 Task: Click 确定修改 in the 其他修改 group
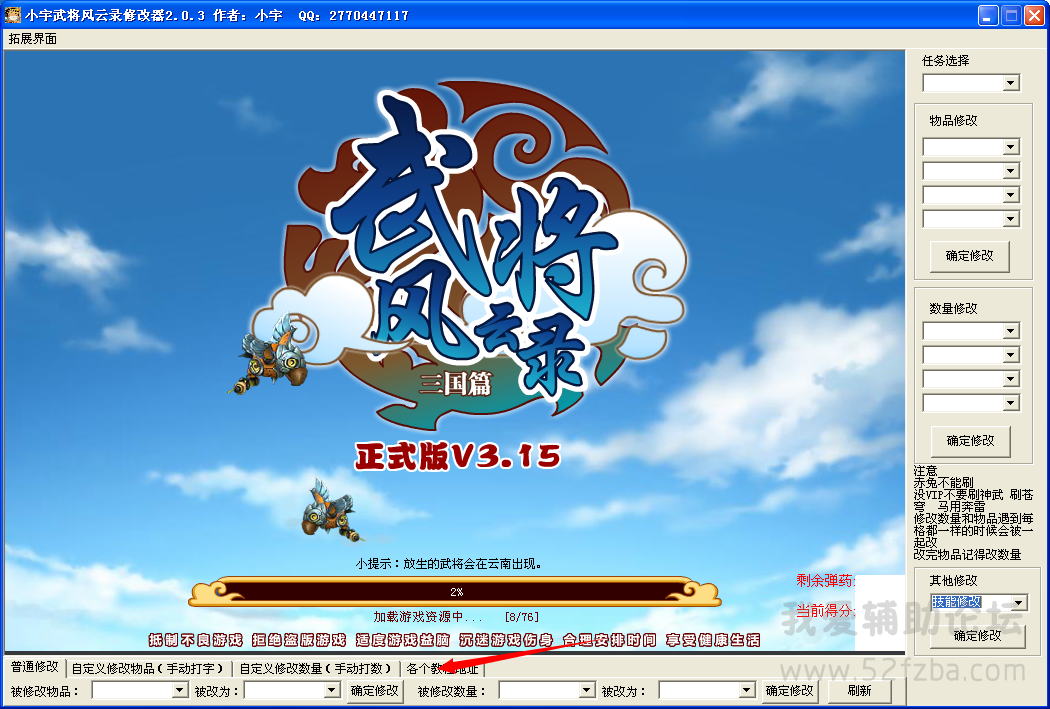[x=977, y=635]
